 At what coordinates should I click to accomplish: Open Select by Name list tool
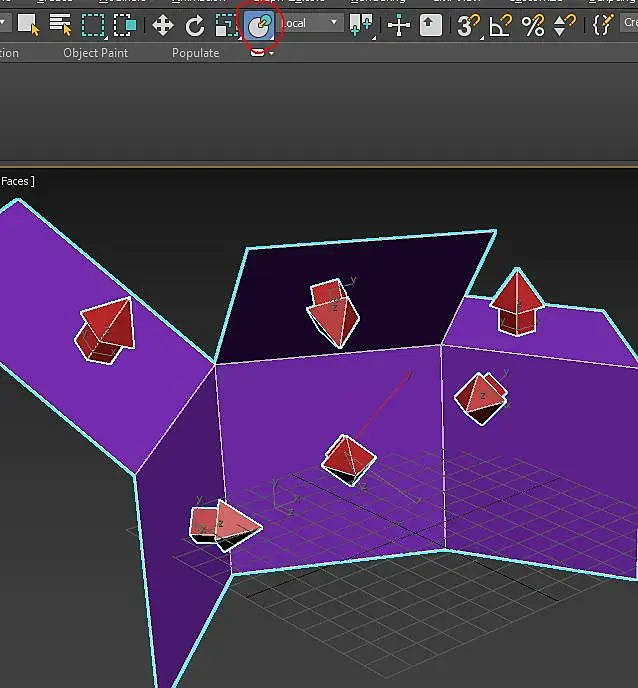click(x=61, y=25)
